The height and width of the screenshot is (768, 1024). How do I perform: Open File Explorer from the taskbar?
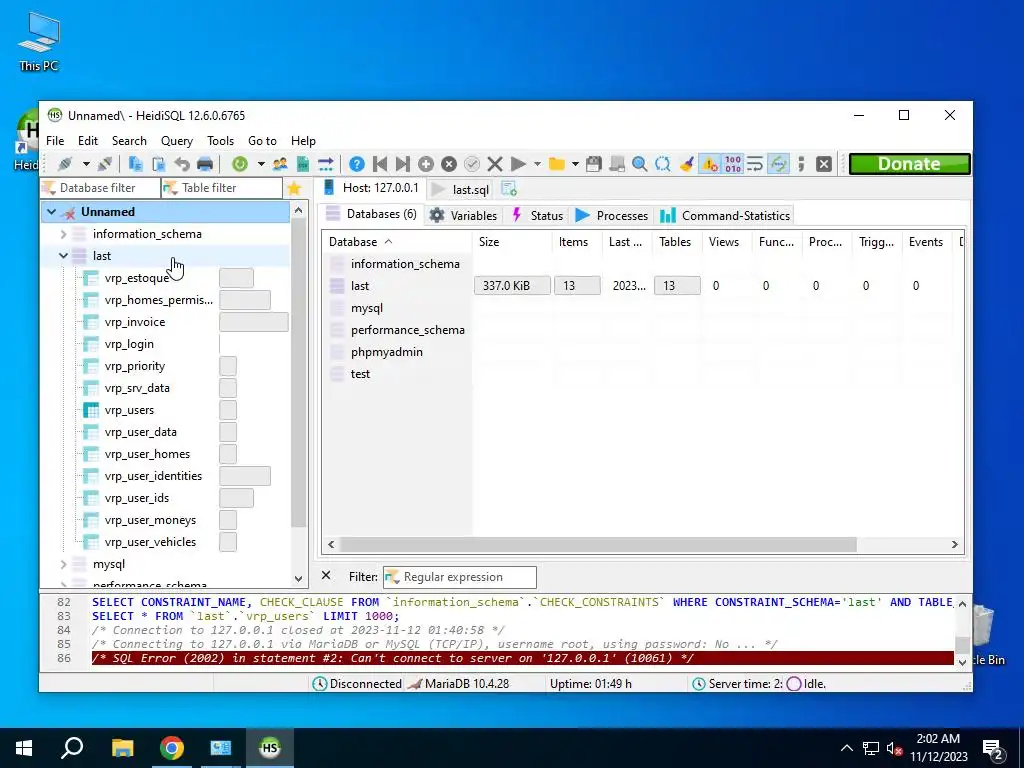(122, 748)
